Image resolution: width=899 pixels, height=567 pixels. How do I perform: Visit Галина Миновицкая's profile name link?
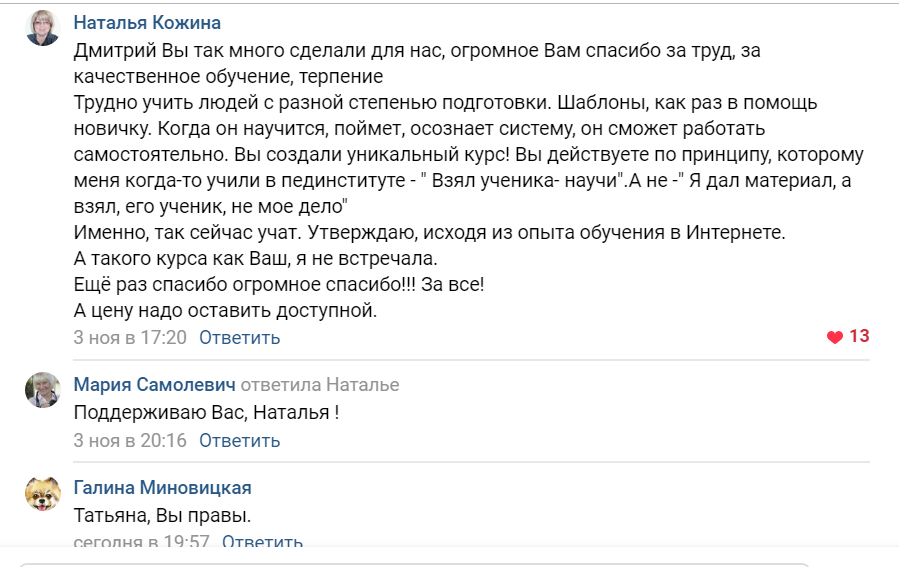(162, 488)
